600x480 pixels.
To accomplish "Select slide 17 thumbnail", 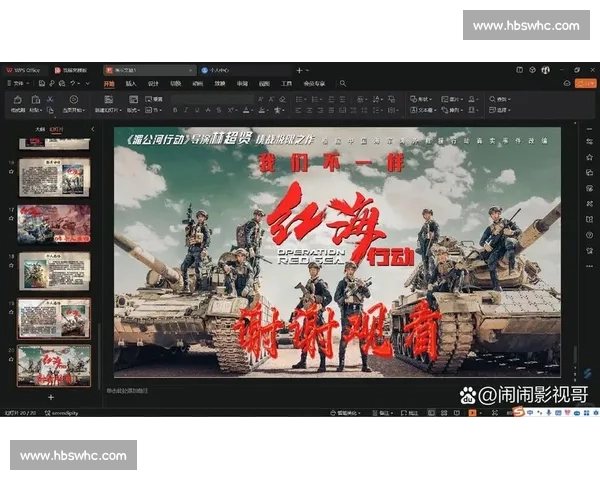I will (x=54, y=224).
